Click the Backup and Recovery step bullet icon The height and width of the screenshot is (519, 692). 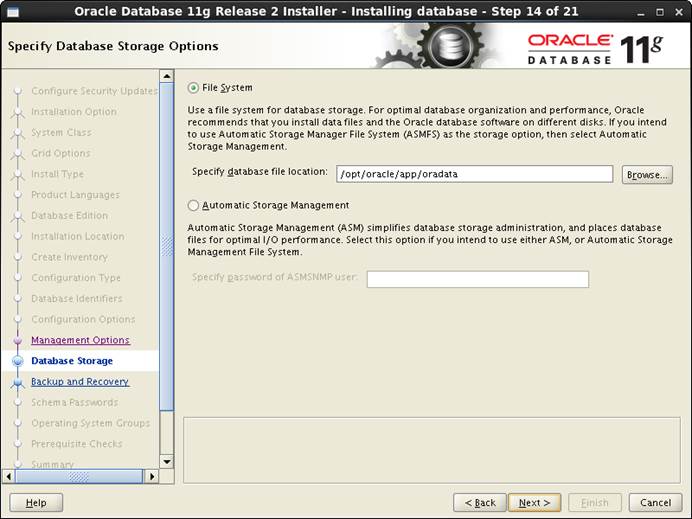click(18, 382)
